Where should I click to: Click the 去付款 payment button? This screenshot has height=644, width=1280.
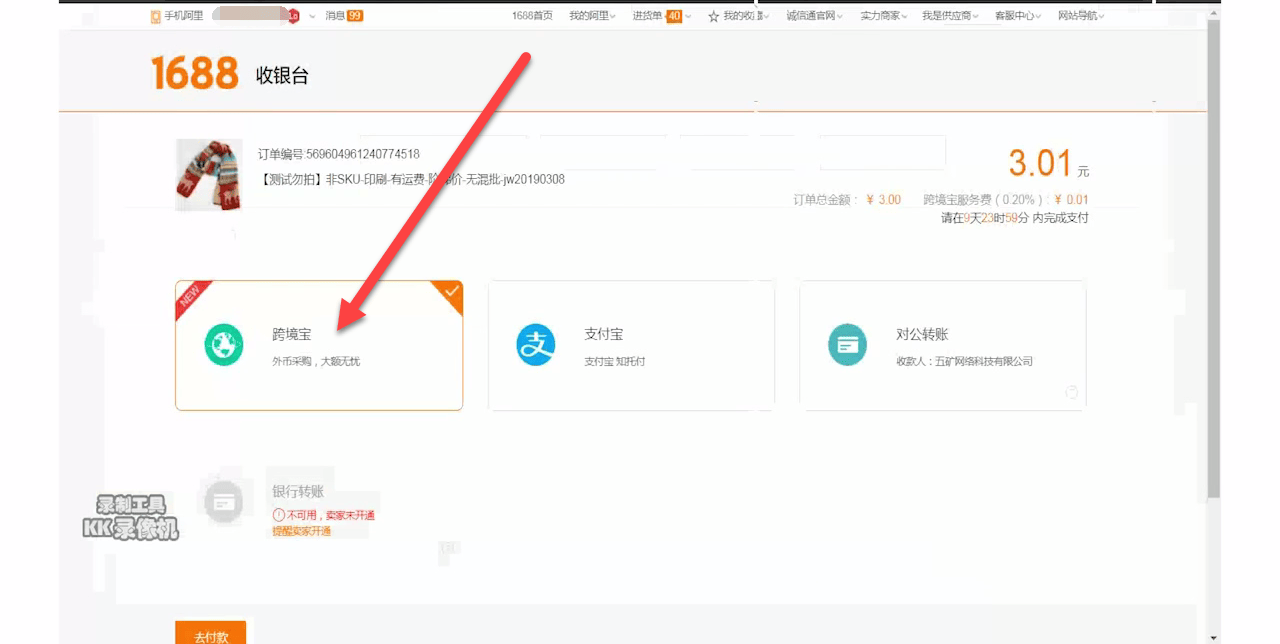pyautogui.click(x=210, y=634)
